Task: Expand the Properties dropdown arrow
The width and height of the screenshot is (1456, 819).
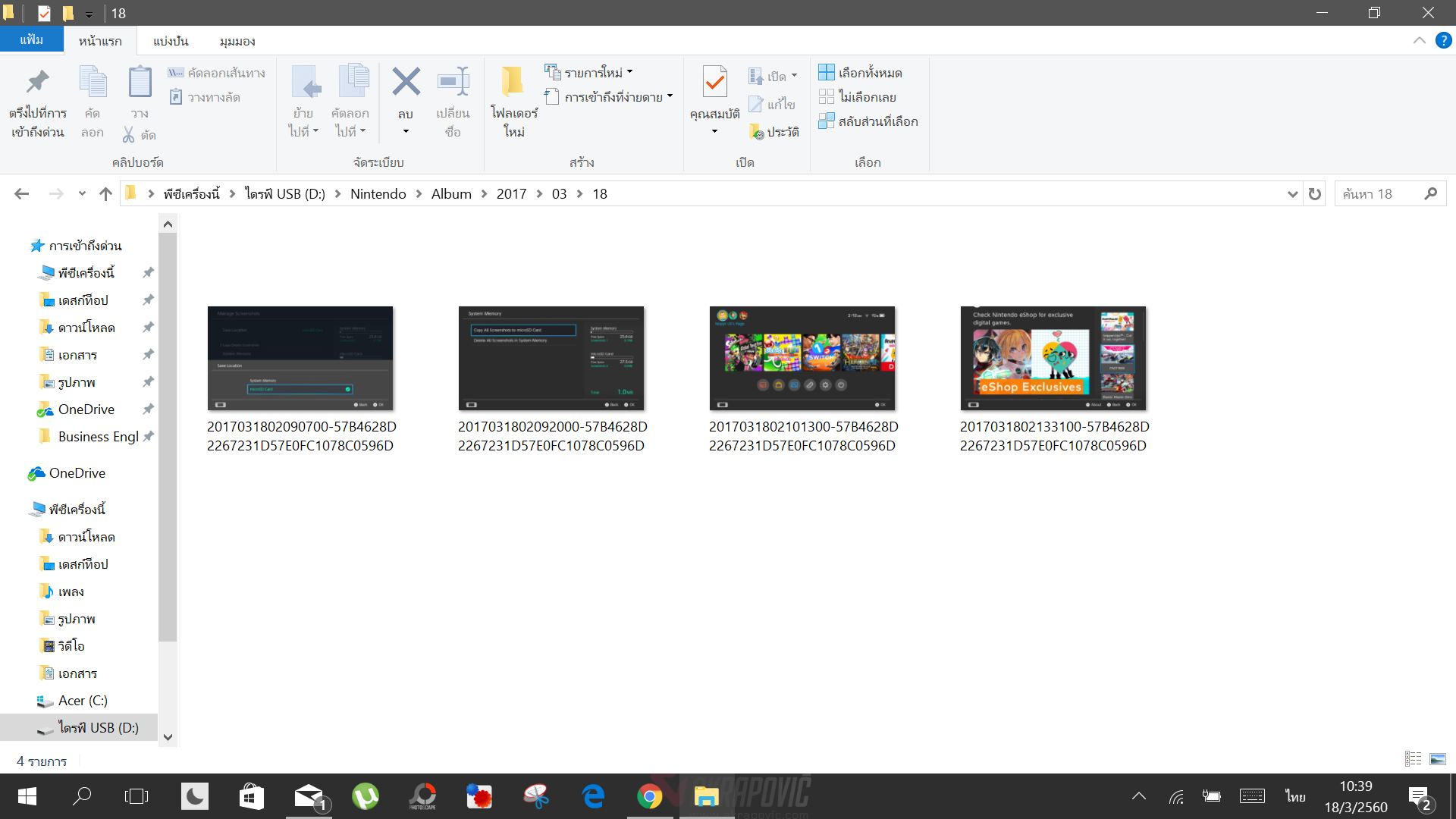Action: click(714, 132)
